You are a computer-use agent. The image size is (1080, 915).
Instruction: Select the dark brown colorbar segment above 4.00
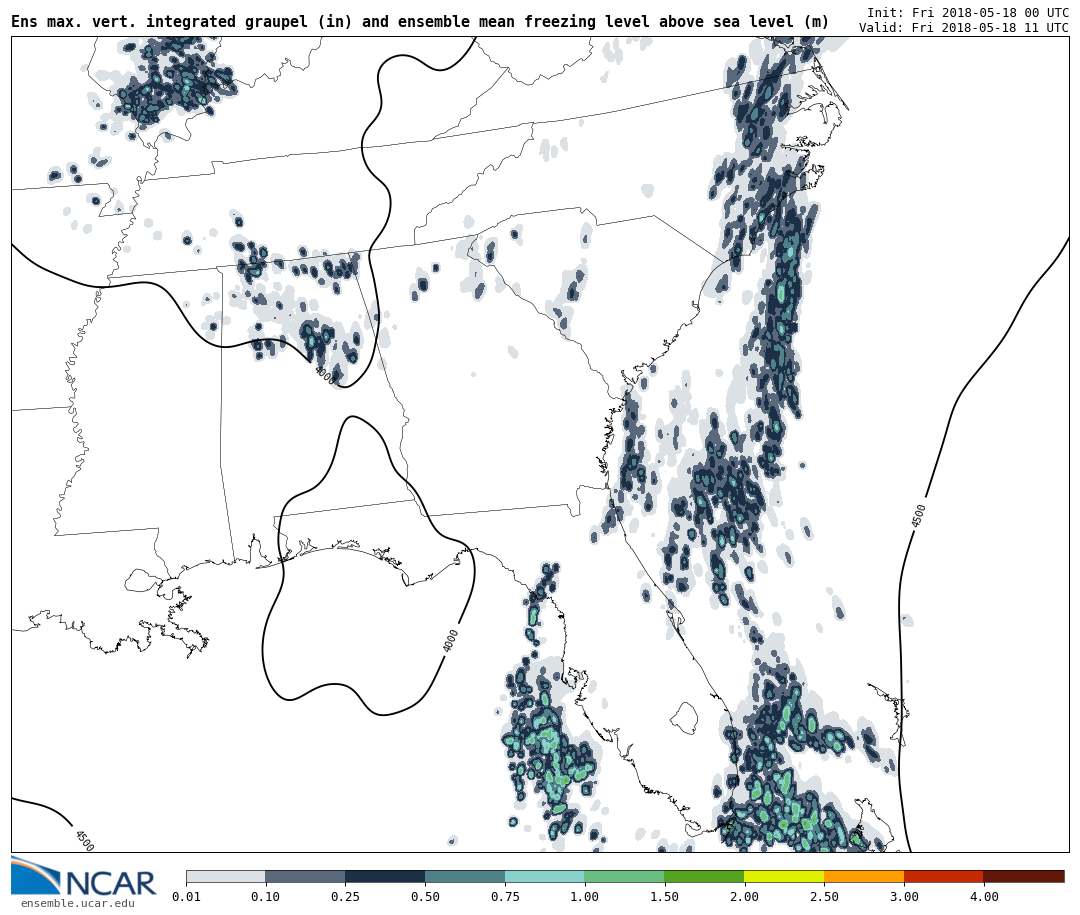point(1023,876)
